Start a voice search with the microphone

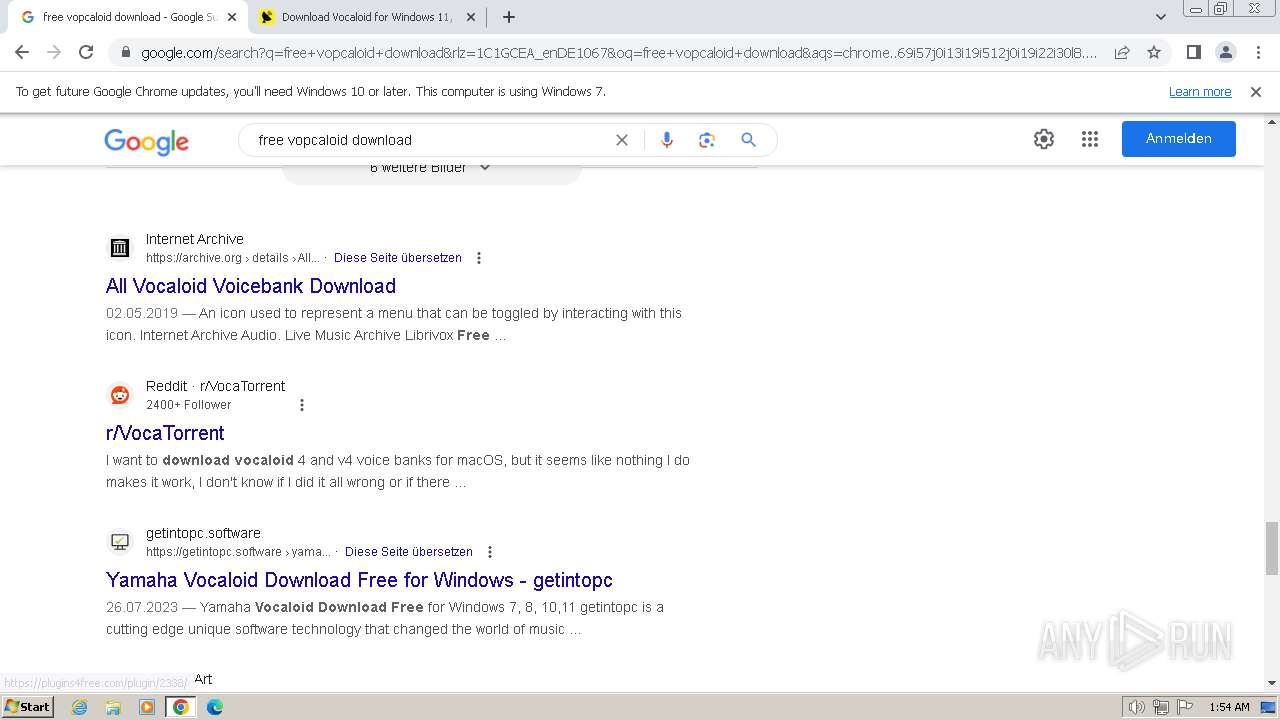pos(667,140)
